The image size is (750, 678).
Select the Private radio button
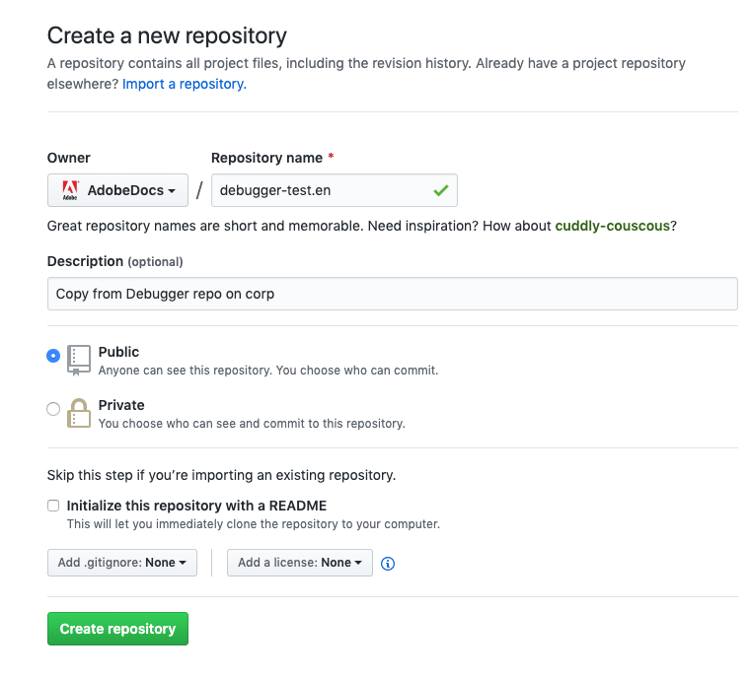tap(53, 408)
